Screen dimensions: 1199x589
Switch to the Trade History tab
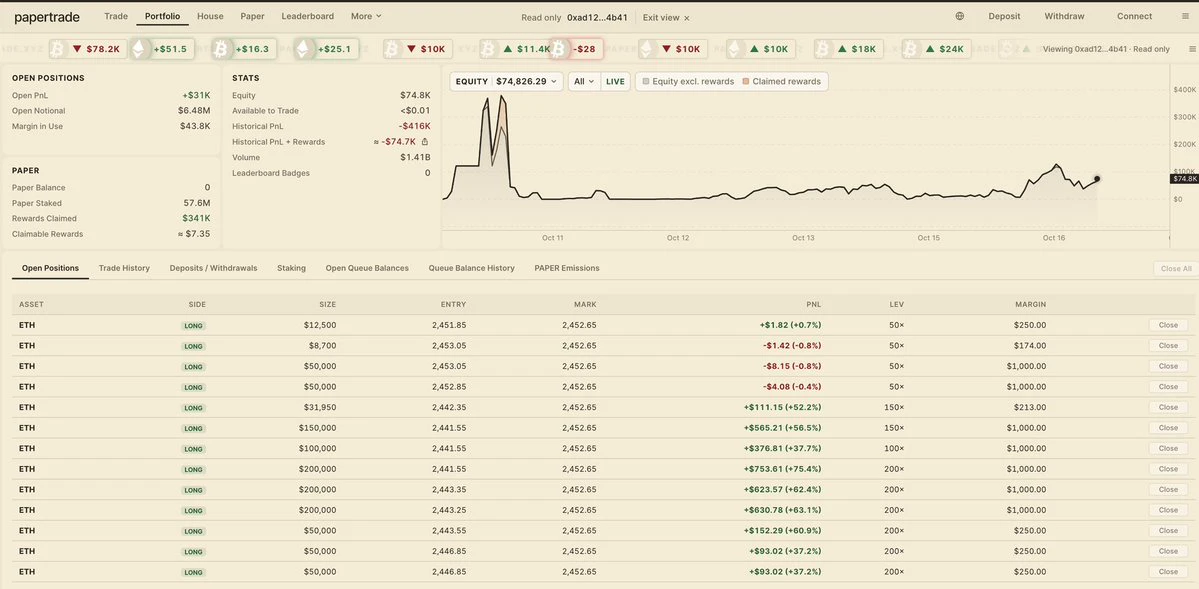[x=124, y=268]
